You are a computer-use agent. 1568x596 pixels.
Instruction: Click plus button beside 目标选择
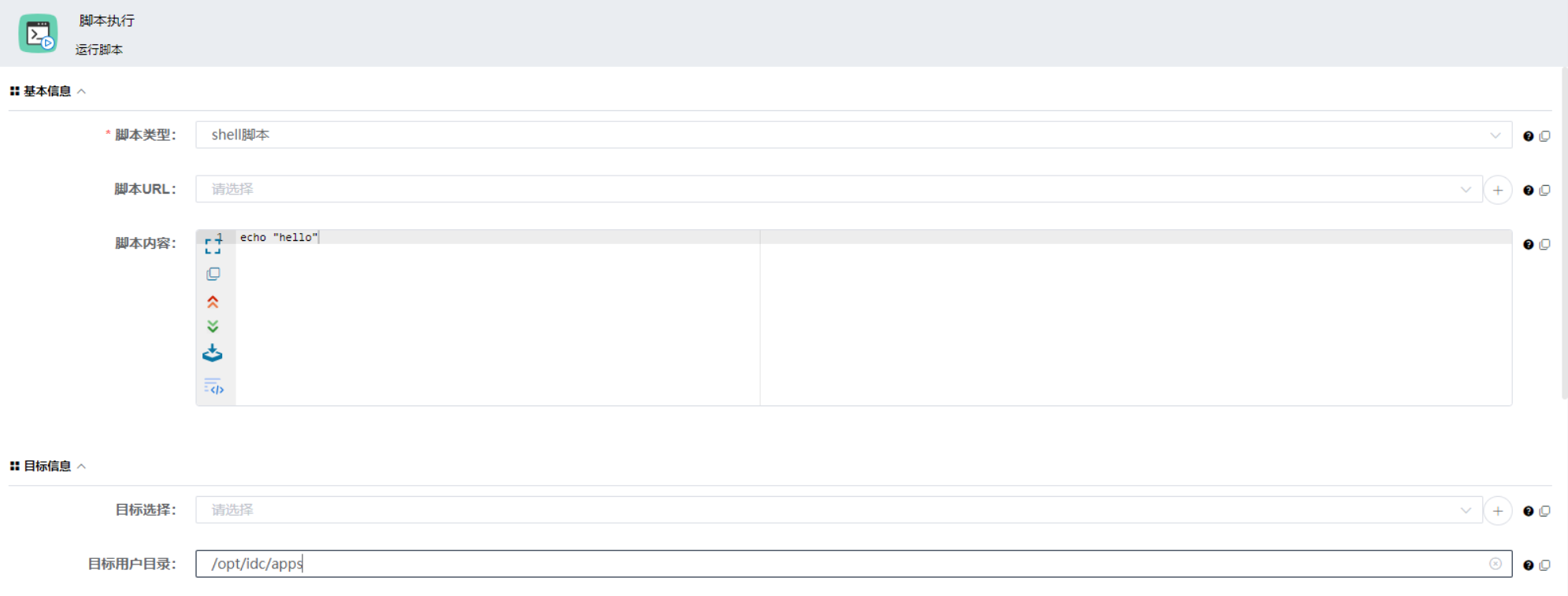[1498, 511]
